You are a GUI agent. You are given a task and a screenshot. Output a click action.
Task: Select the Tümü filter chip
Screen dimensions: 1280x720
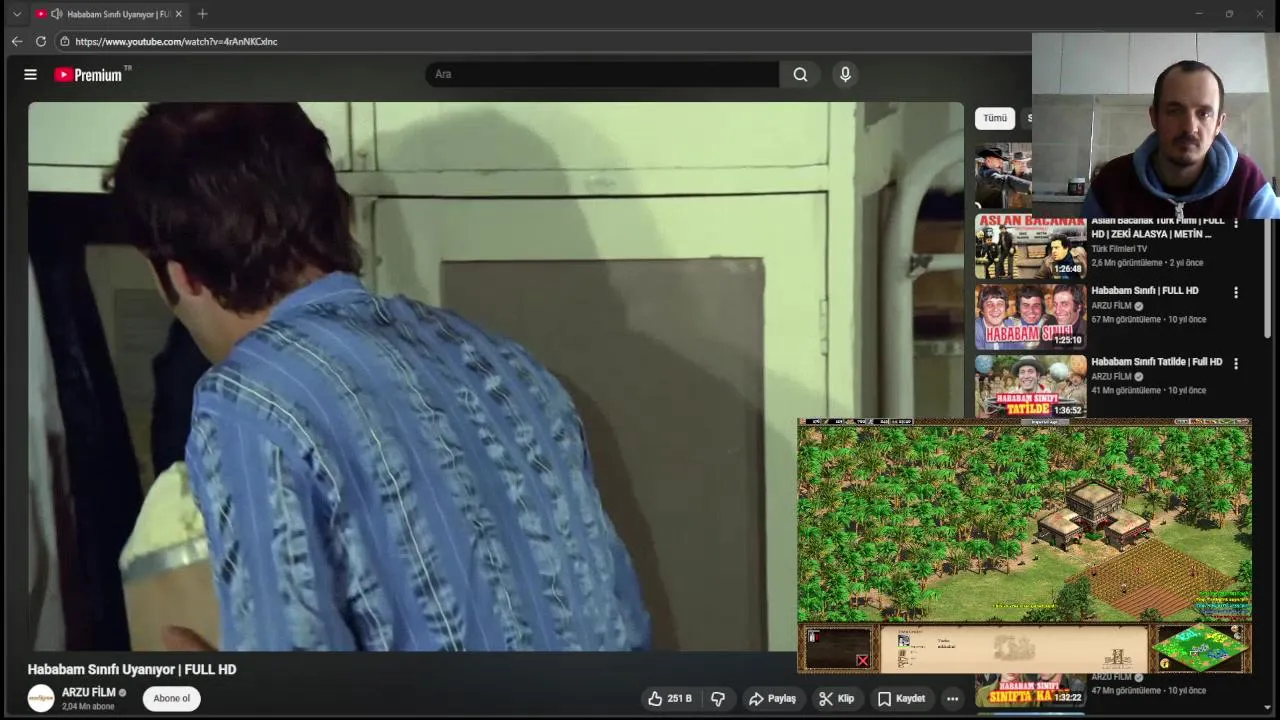click(x=995, y=118)
